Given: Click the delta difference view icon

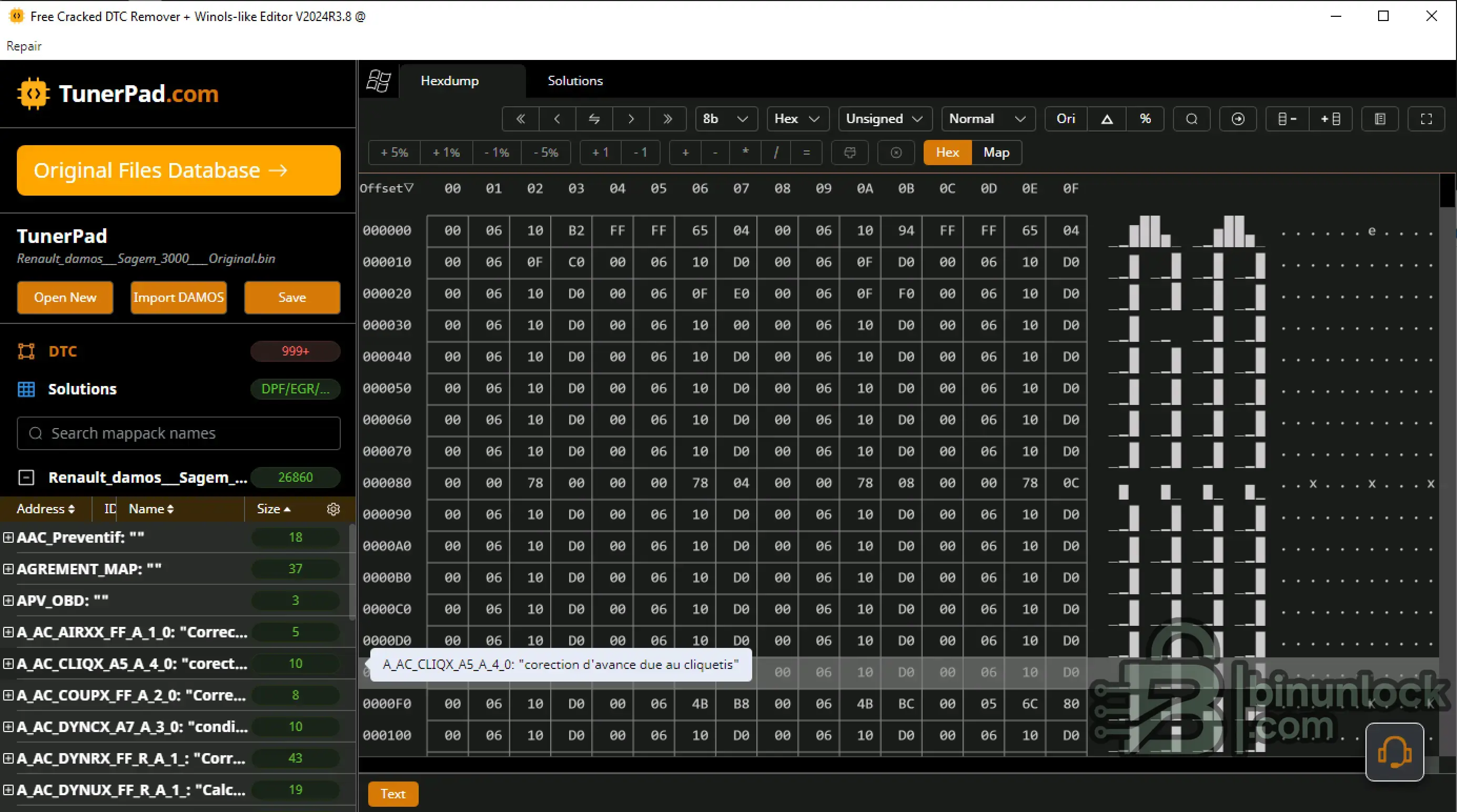Looking at the screenshot, I should (1107, 119).
